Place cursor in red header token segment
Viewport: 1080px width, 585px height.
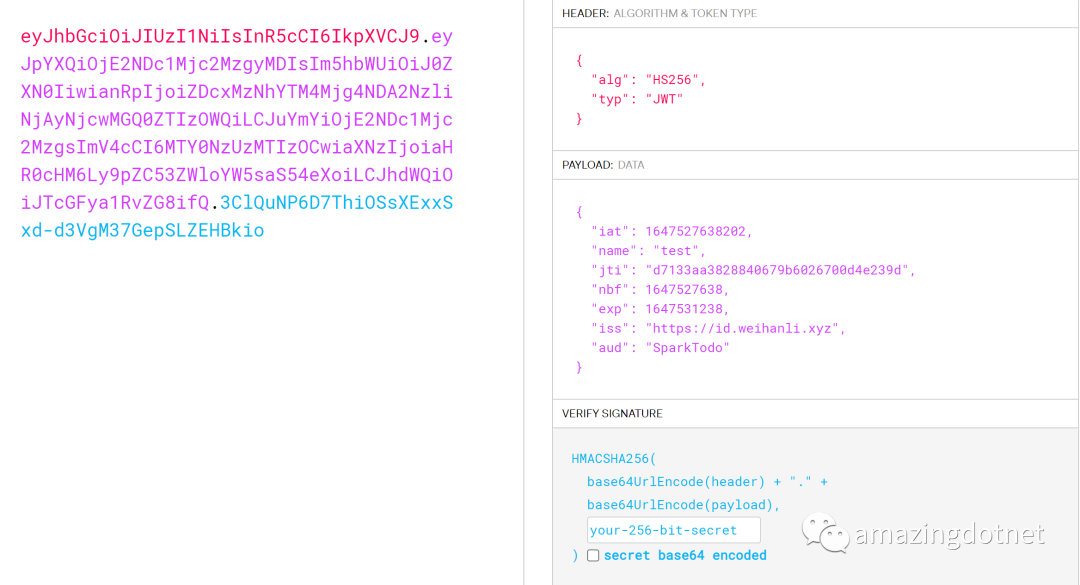tap(220, 37)
